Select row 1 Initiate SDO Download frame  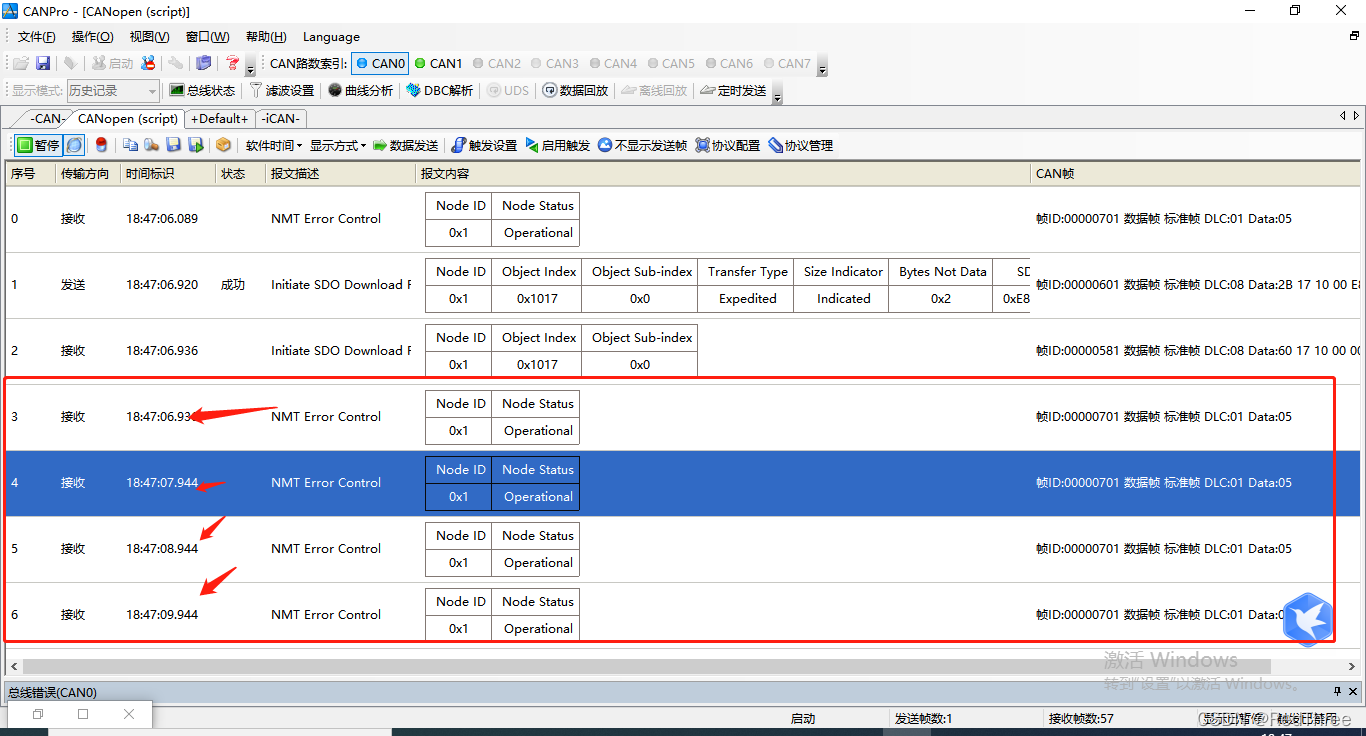[683, 285]
